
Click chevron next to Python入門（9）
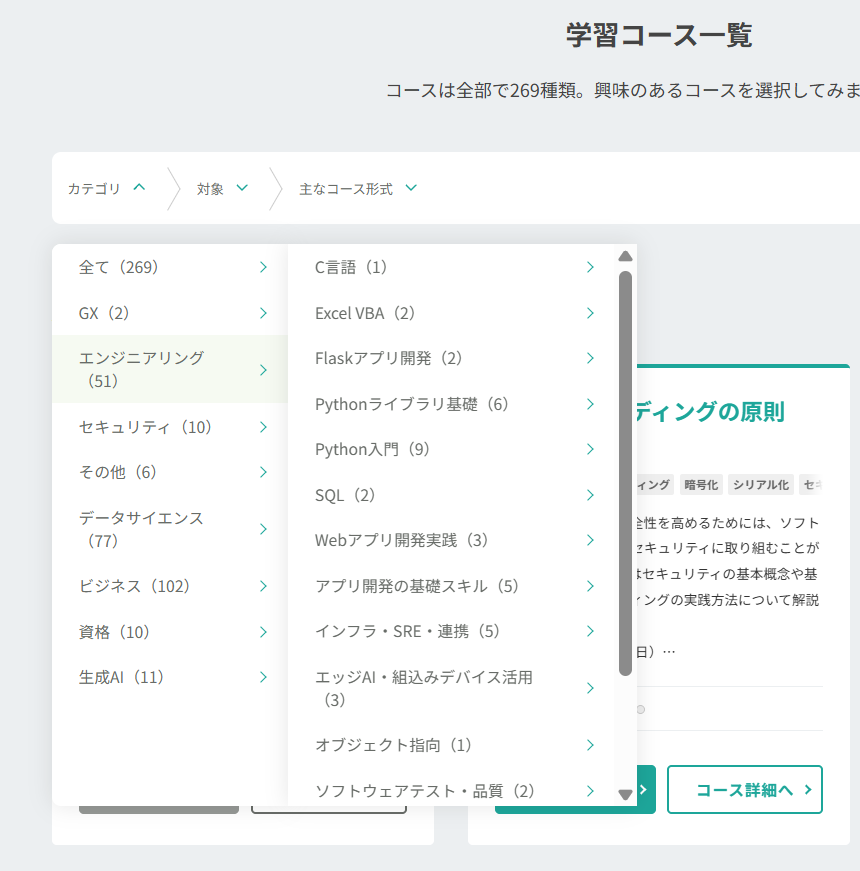590,449
